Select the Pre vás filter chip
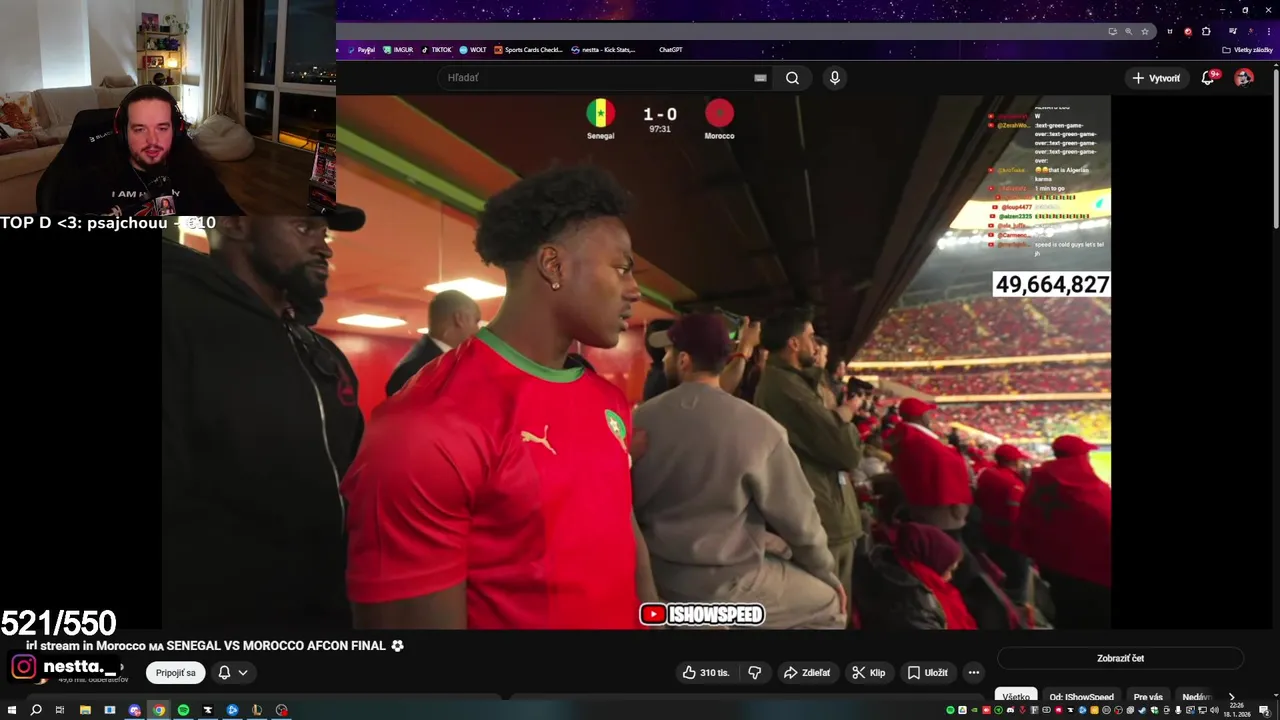The height and width of the screenshot is (720, 1280). click(x=1148, y=697)
